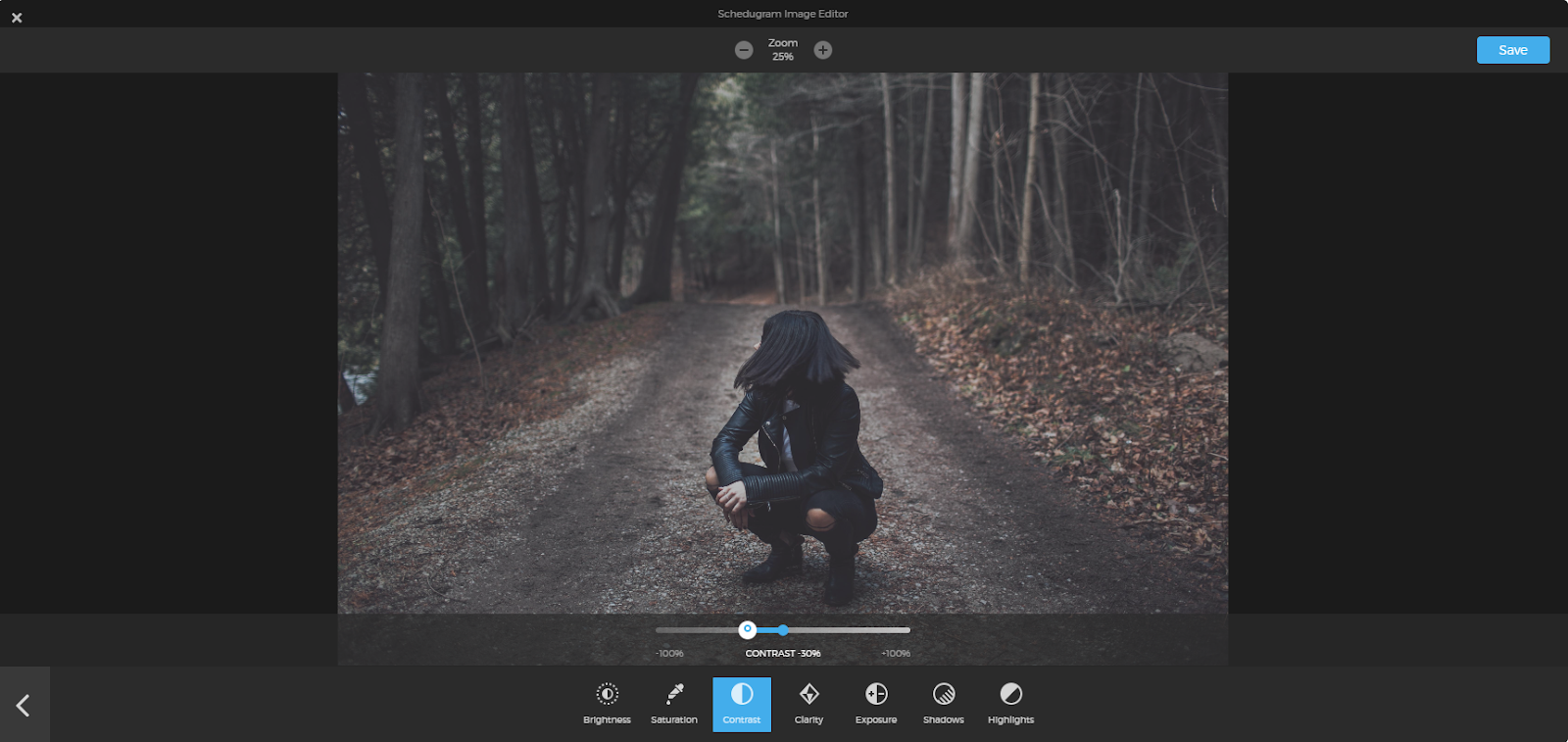The image size is (1568, 742).
Task: Click the forest photo preview
Action: click(783, 343)
